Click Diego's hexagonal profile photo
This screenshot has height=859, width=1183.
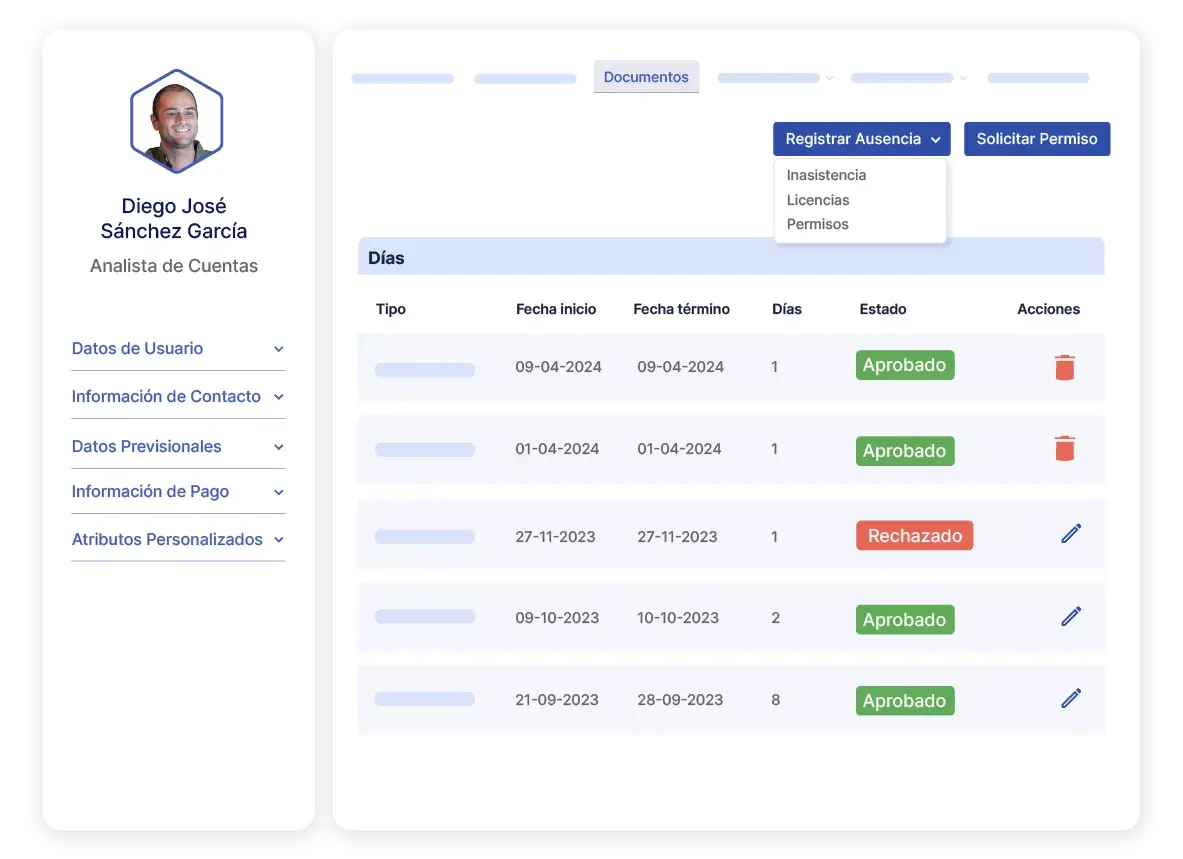coord(176,119)
